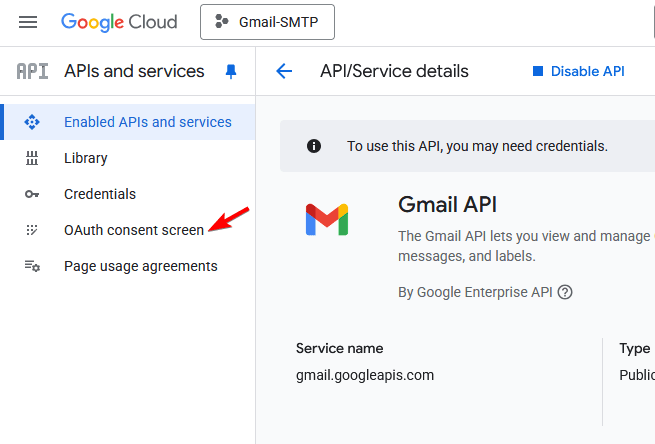655x444 pixels.
Task: Click the Gmail logo icon
Action: pyautogui.click(x=327, y=220)
